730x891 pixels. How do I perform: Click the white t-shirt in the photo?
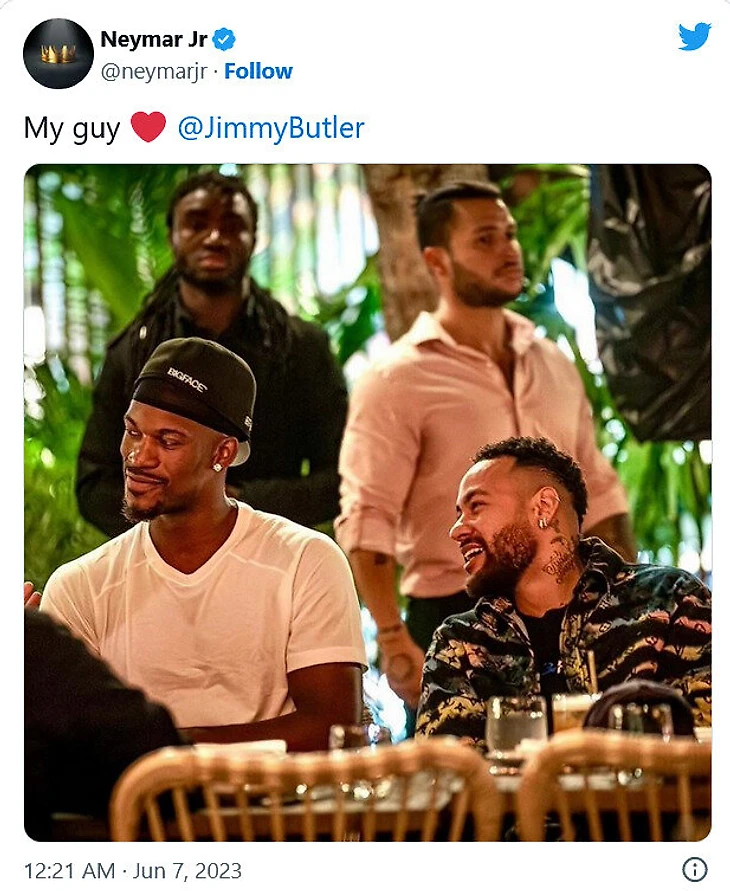pos(208,616)
